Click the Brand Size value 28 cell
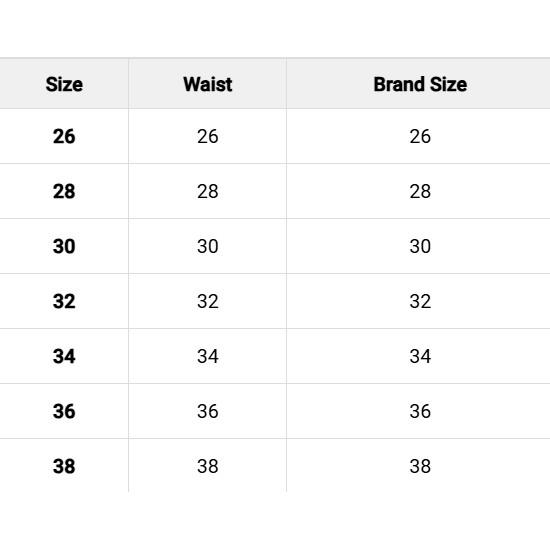 [420, 191]
